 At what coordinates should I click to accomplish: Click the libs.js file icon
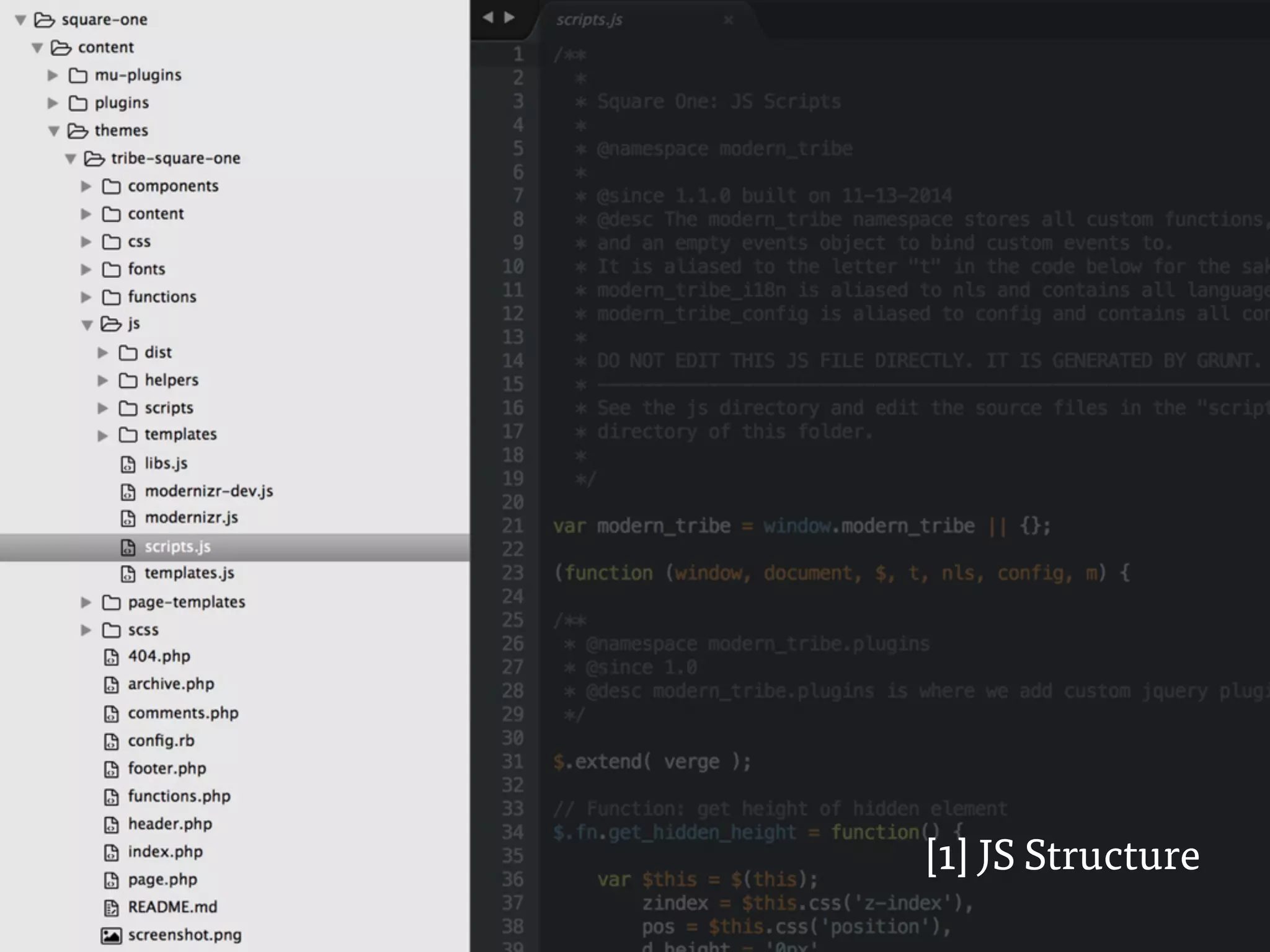click(x=128, y=464)
